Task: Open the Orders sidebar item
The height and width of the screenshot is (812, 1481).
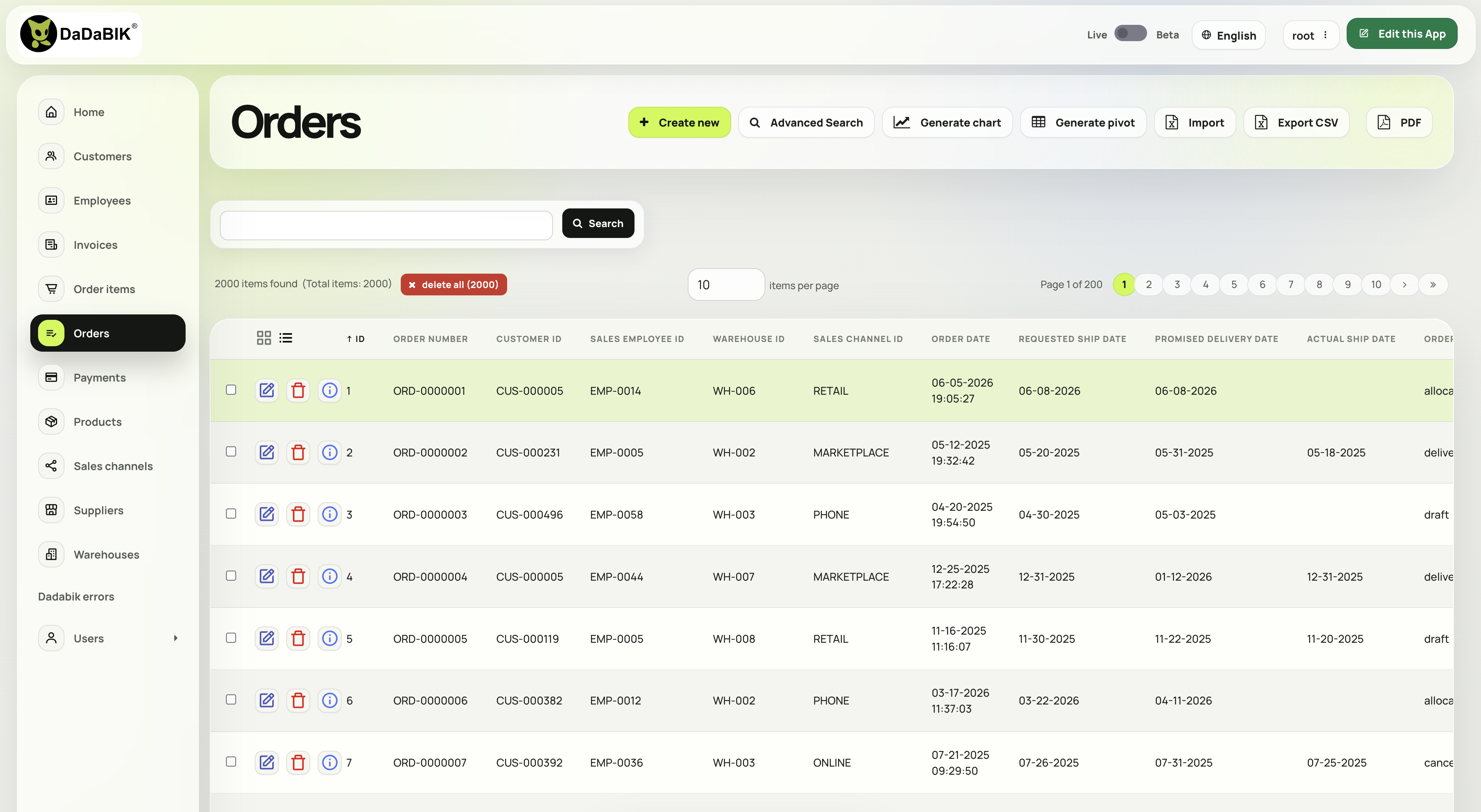Action: (108, 333)
